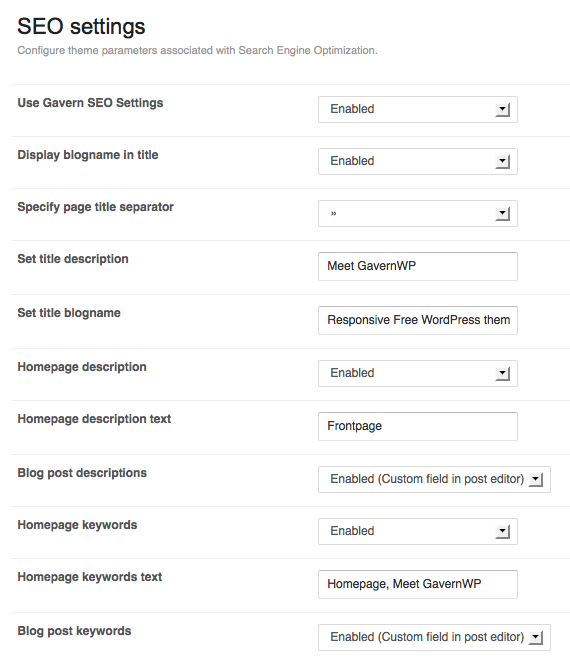Click the Homepage keywords text input
This screenshot has width=570, height=661.
pyautogui.click(x=418, y=584)
